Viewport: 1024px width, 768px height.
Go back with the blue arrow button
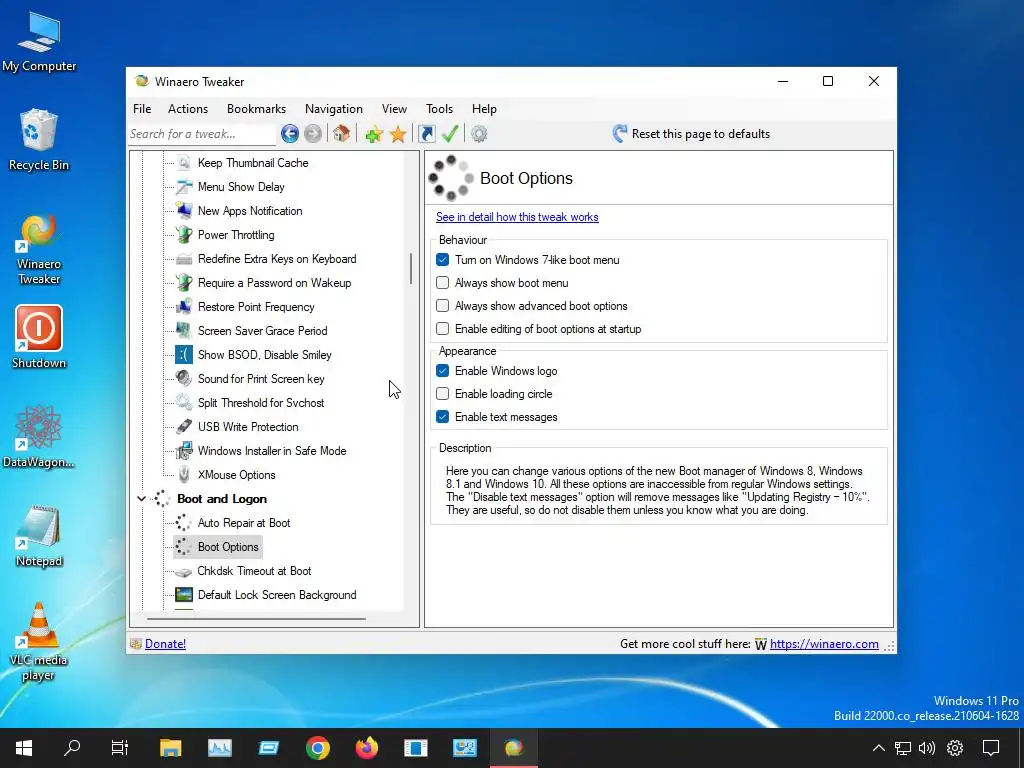coord(290,134)
